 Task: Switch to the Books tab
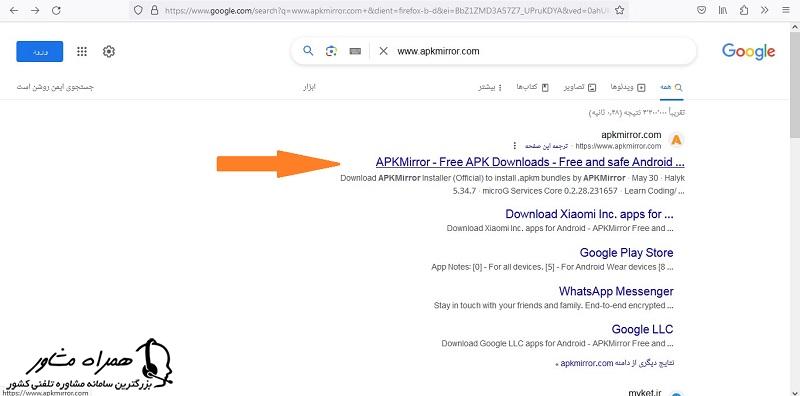coord(532,87)
